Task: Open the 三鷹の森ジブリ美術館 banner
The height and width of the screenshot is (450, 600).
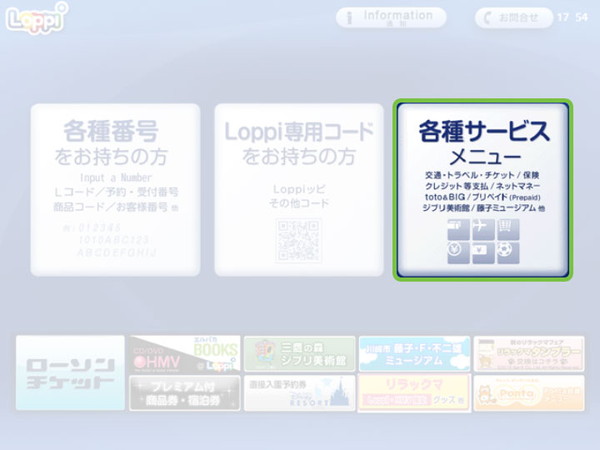Action: point(300,354)
